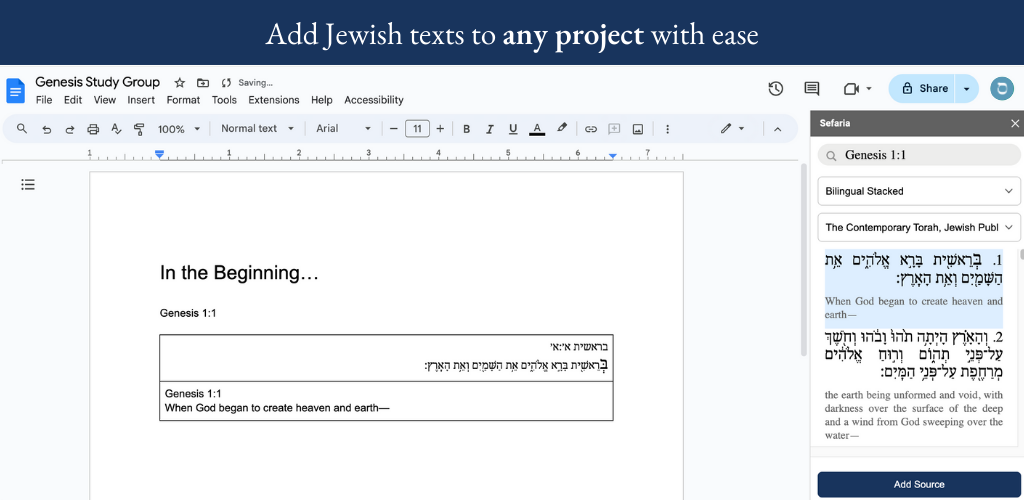Select verse 2 in Sefaria results

(914, 385)
